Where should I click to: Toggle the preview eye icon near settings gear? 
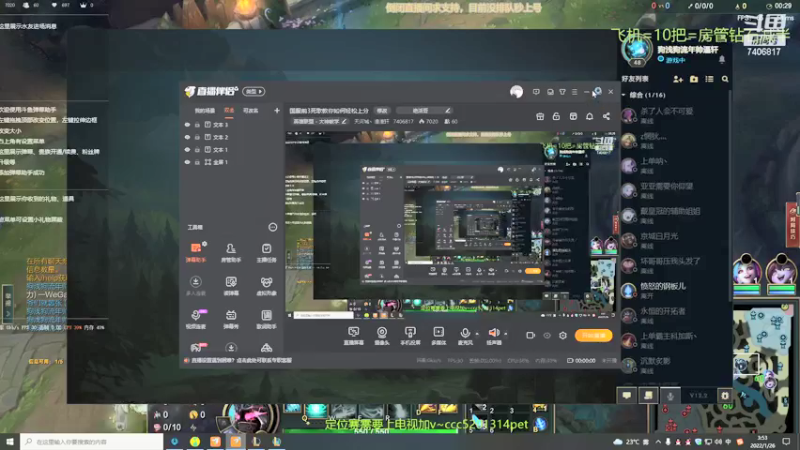(x=547, y=335)
